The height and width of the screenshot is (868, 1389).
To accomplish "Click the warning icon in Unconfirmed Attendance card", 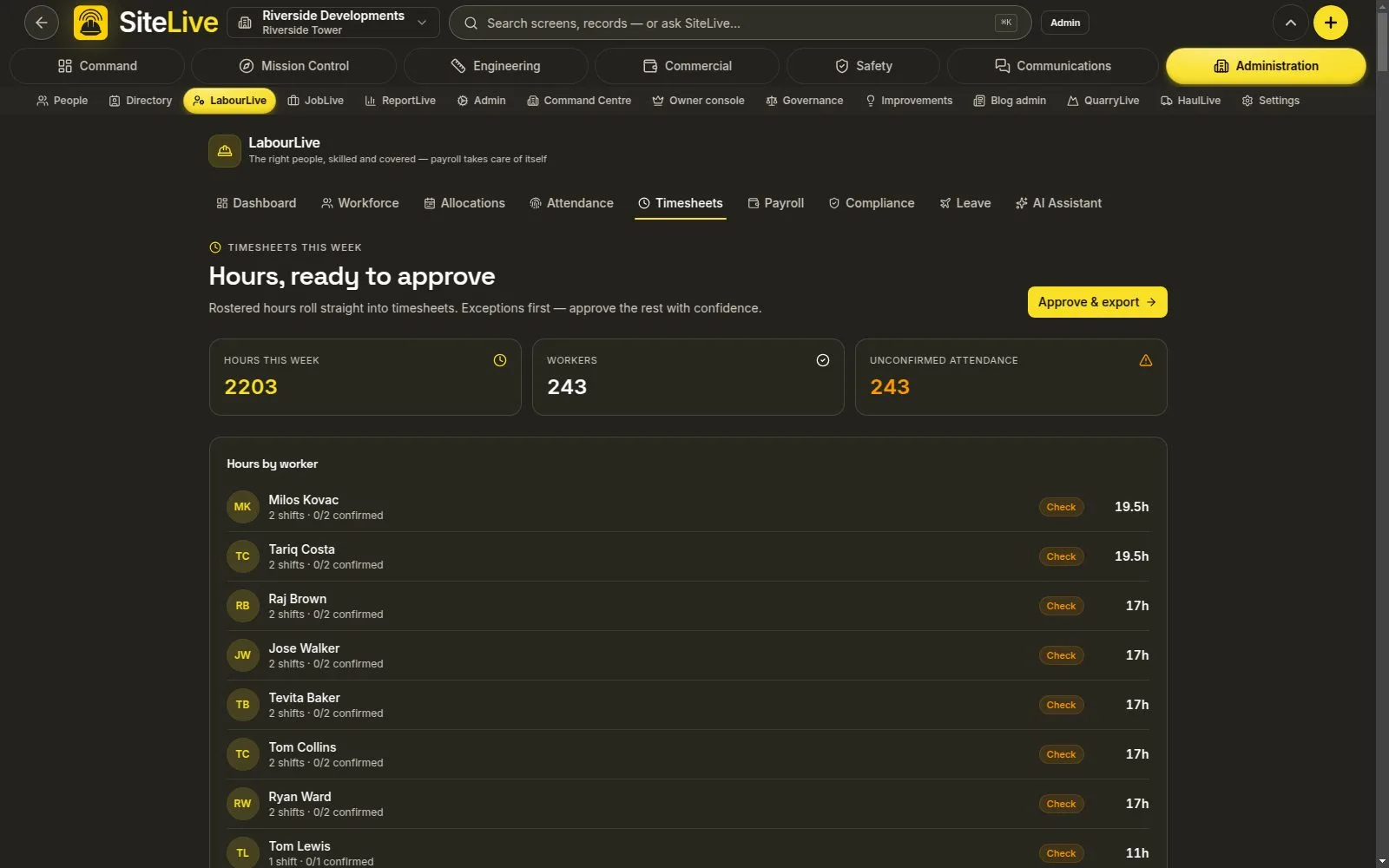I will (1146, 360).
